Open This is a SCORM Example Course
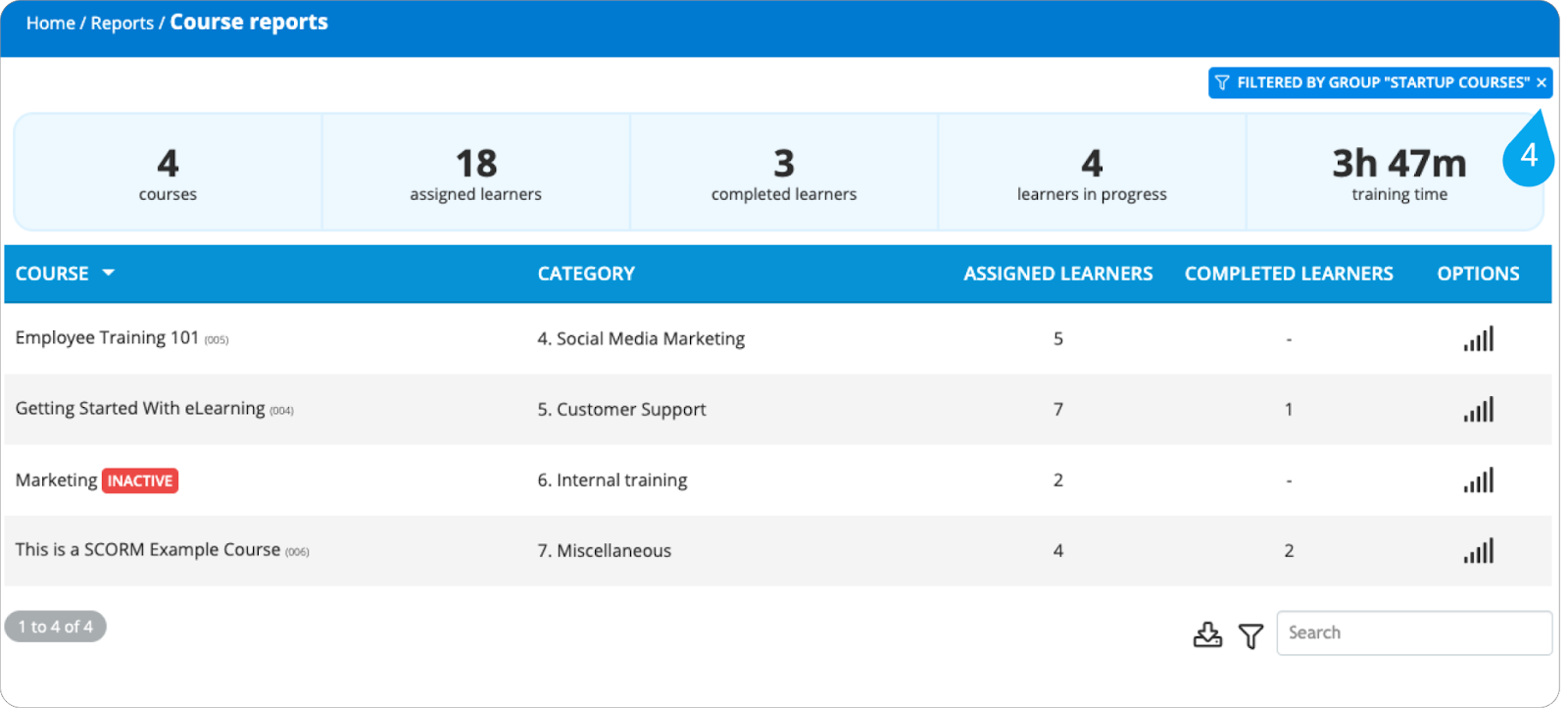This screenshot has height=708, width=1568. (148, 550)
